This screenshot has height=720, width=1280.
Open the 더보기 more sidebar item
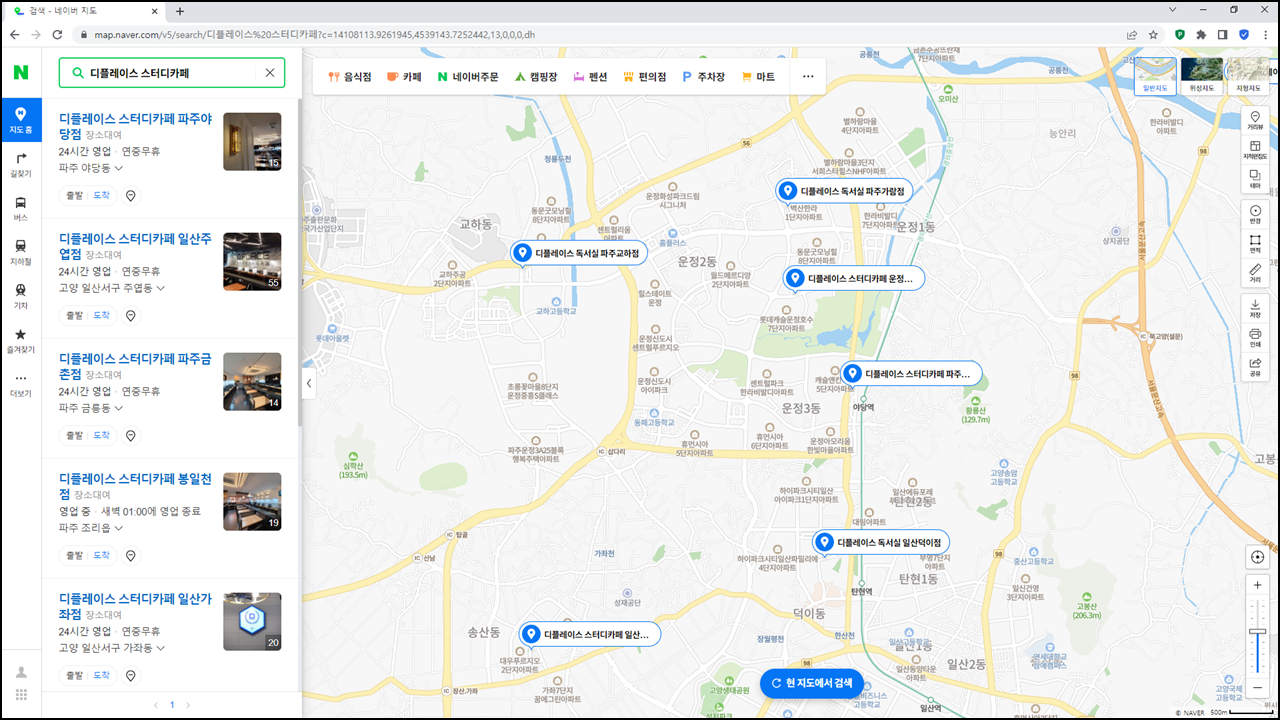pos(21,385)
